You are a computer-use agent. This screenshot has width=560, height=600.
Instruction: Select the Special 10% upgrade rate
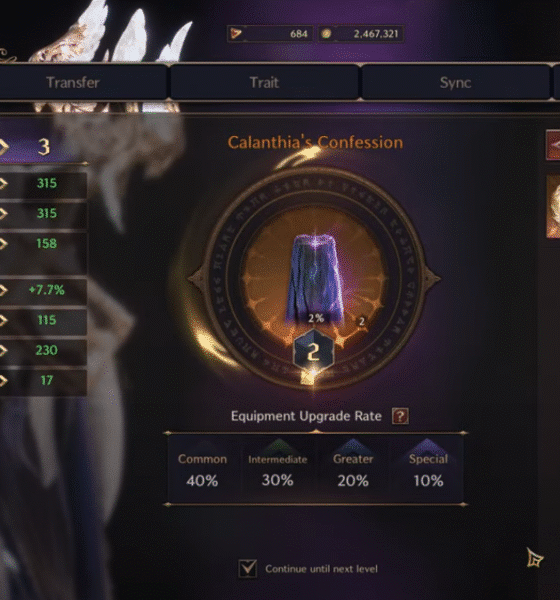point(428,469)
